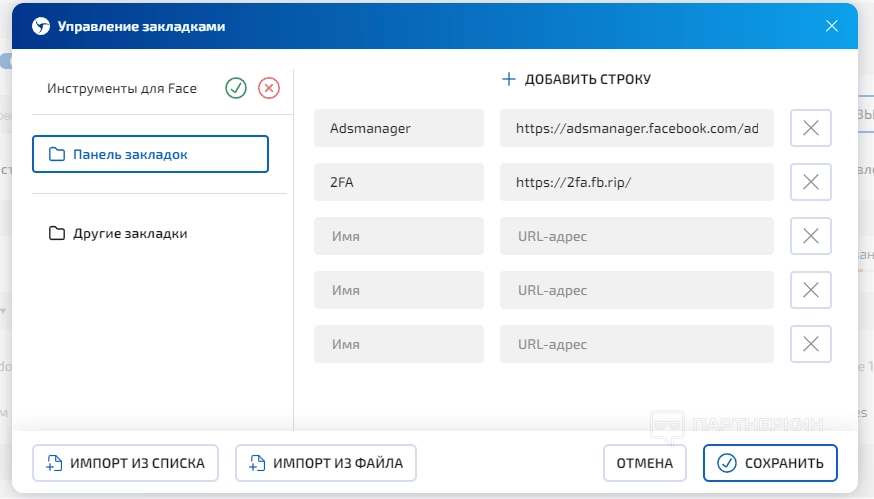Delete the last empty bookmark row
874x499 pixels.
[811, 344]
